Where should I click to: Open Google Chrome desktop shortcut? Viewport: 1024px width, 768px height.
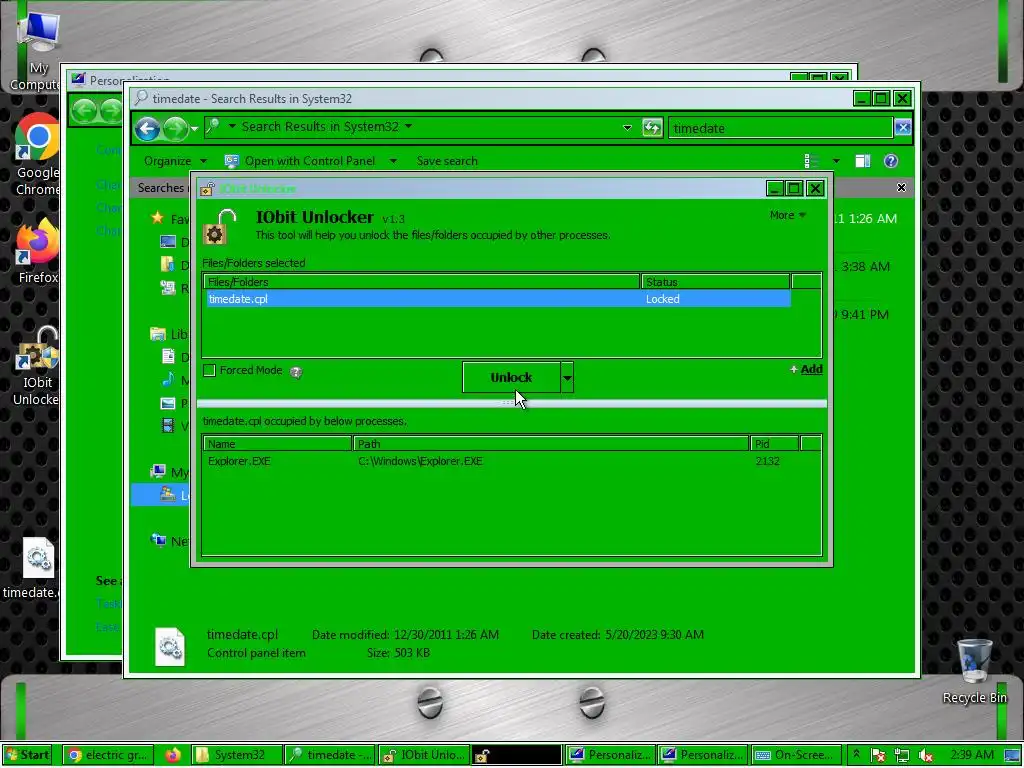[37, 154]
